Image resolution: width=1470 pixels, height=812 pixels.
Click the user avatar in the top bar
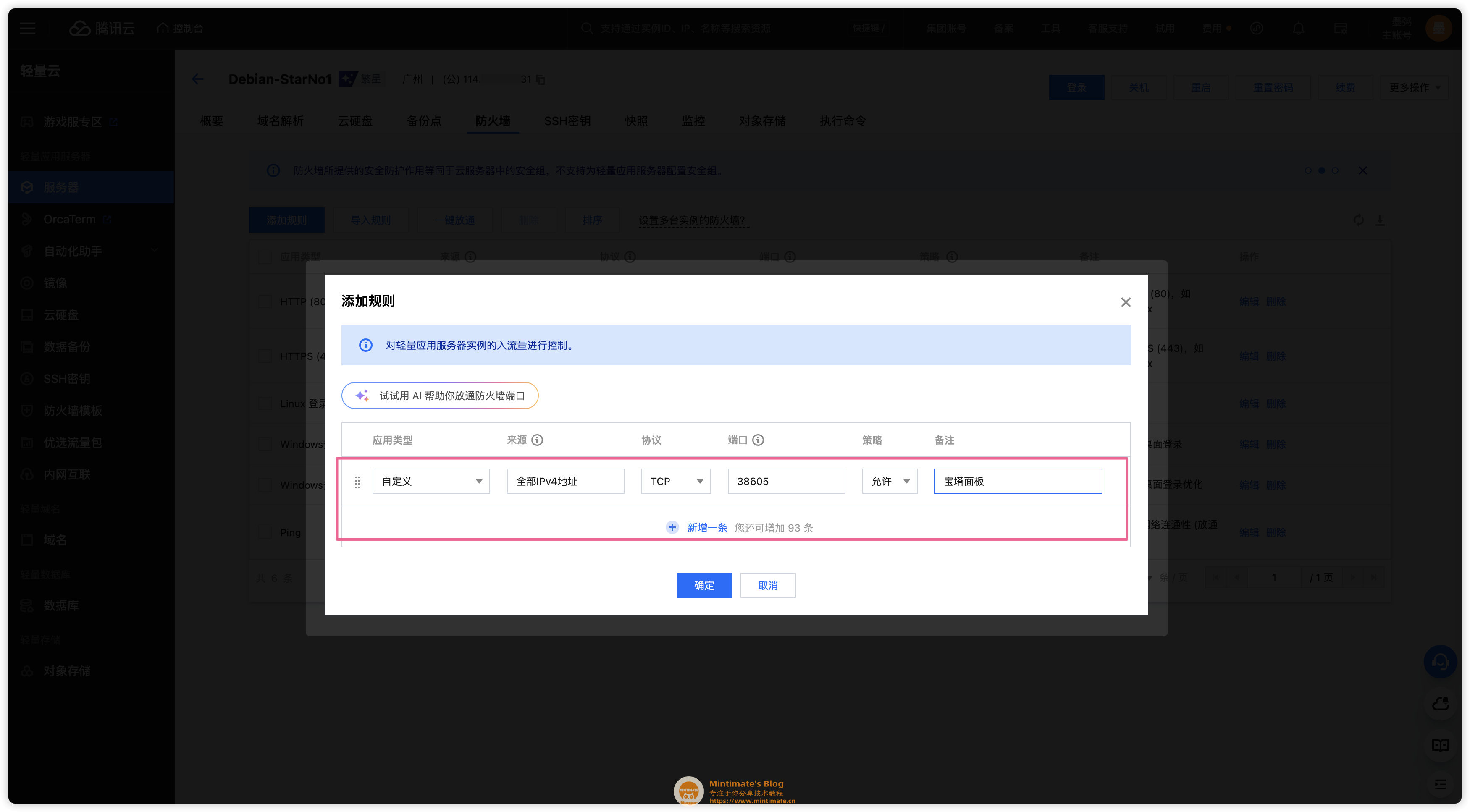click(x=1438, y=28)
